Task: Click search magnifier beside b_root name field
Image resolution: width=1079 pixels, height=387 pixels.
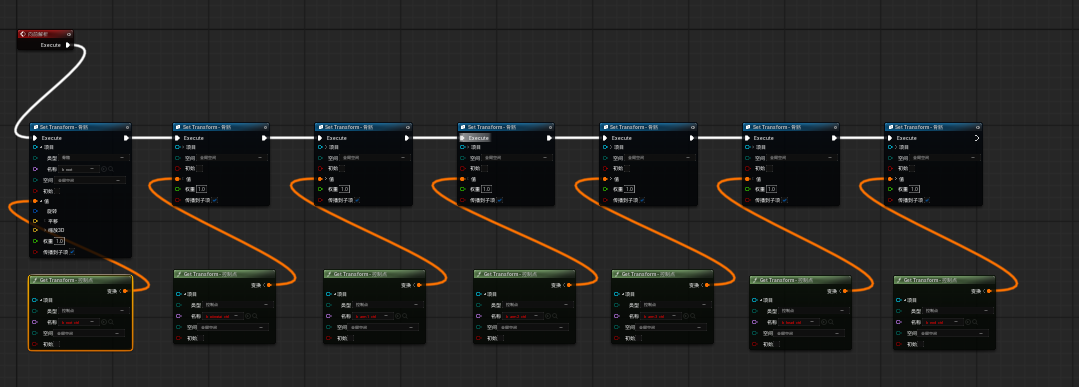Action: pyautogui.click(x=111, y=169)
